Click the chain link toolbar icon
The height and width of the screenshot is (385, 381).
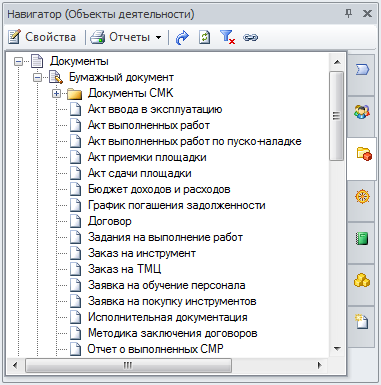point(250,37)
